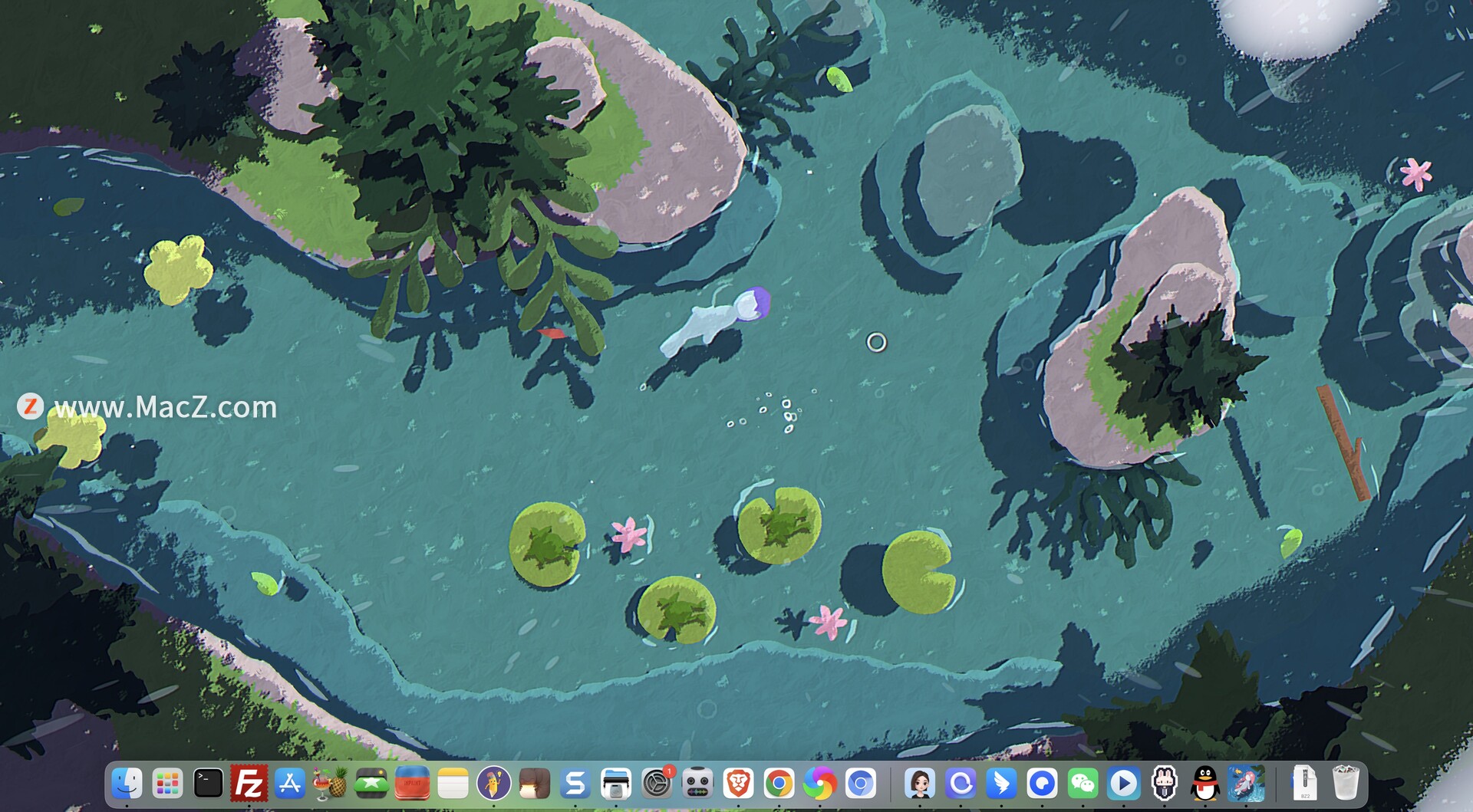Screen dimensions: 1473x812
Task: Open the pencil with lightbulb app
Action: click(493, 784)
